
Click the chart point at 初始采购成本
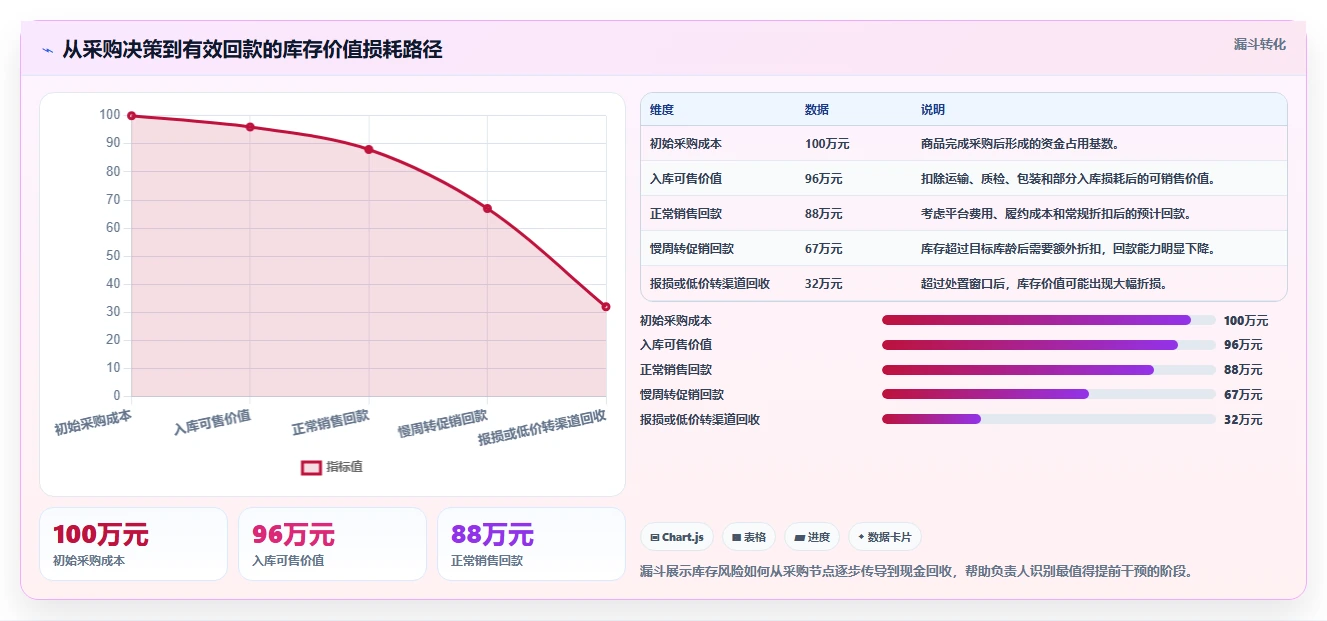(131, 116)
